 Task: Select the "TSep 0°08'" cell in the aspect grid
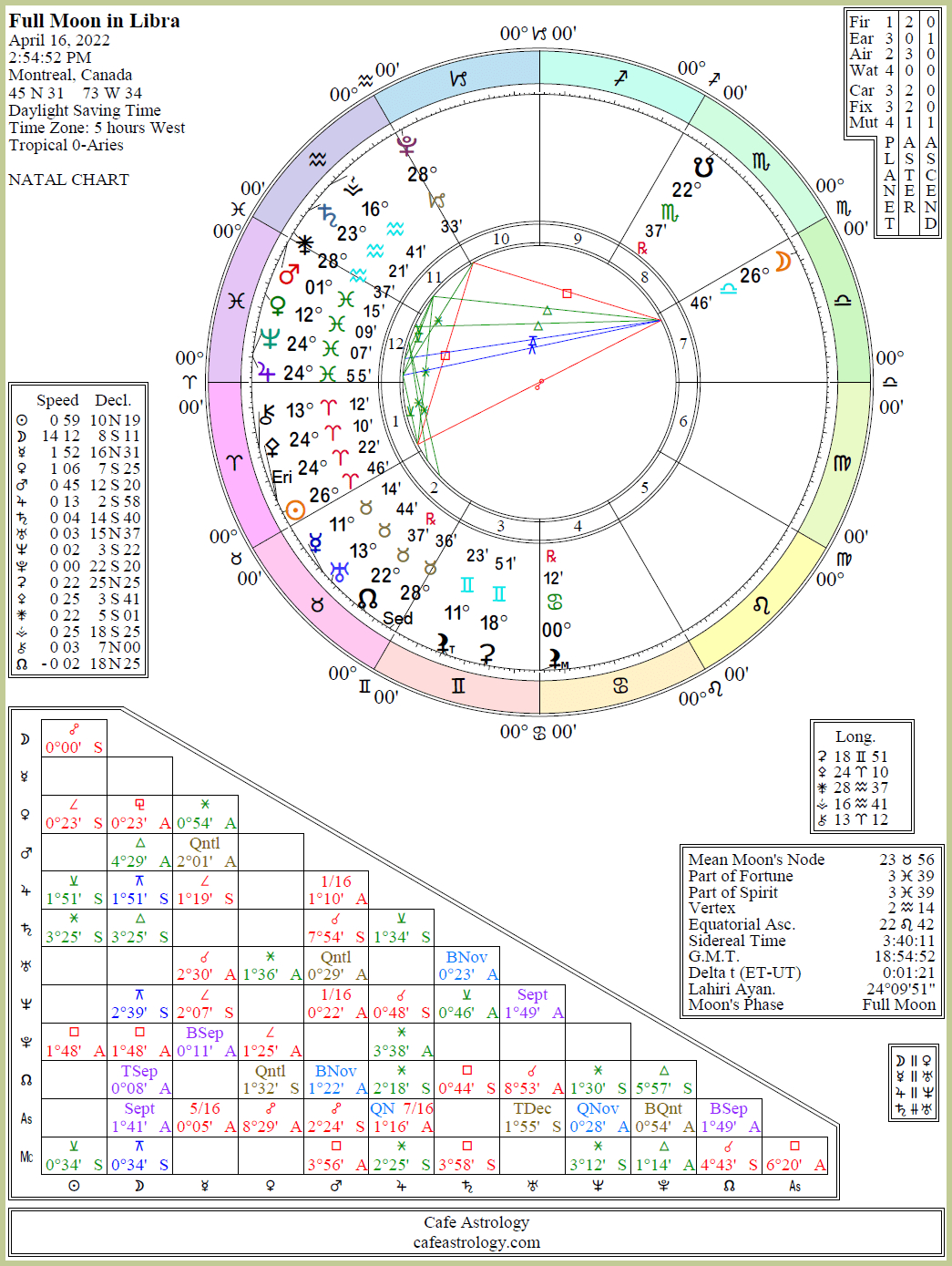coord(139,1080)
